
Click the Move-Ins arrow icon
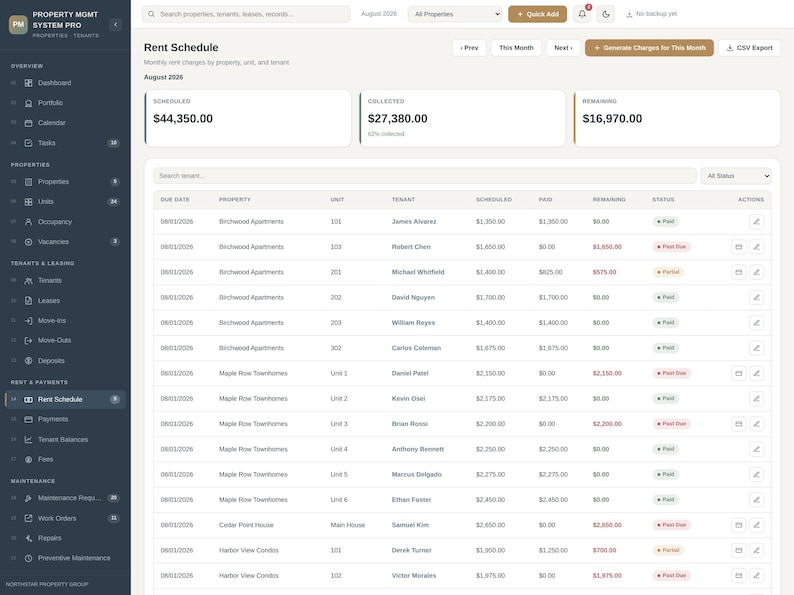tap(28, 321)
